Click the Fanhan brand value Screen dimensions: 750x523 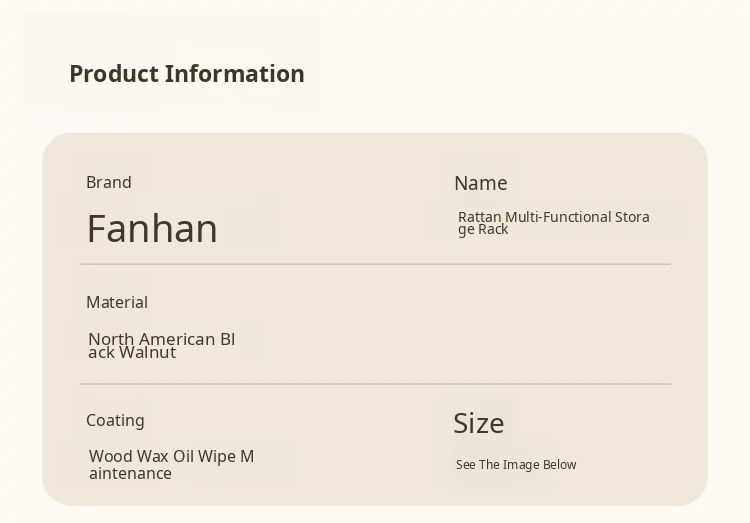(x=152, y=229)
